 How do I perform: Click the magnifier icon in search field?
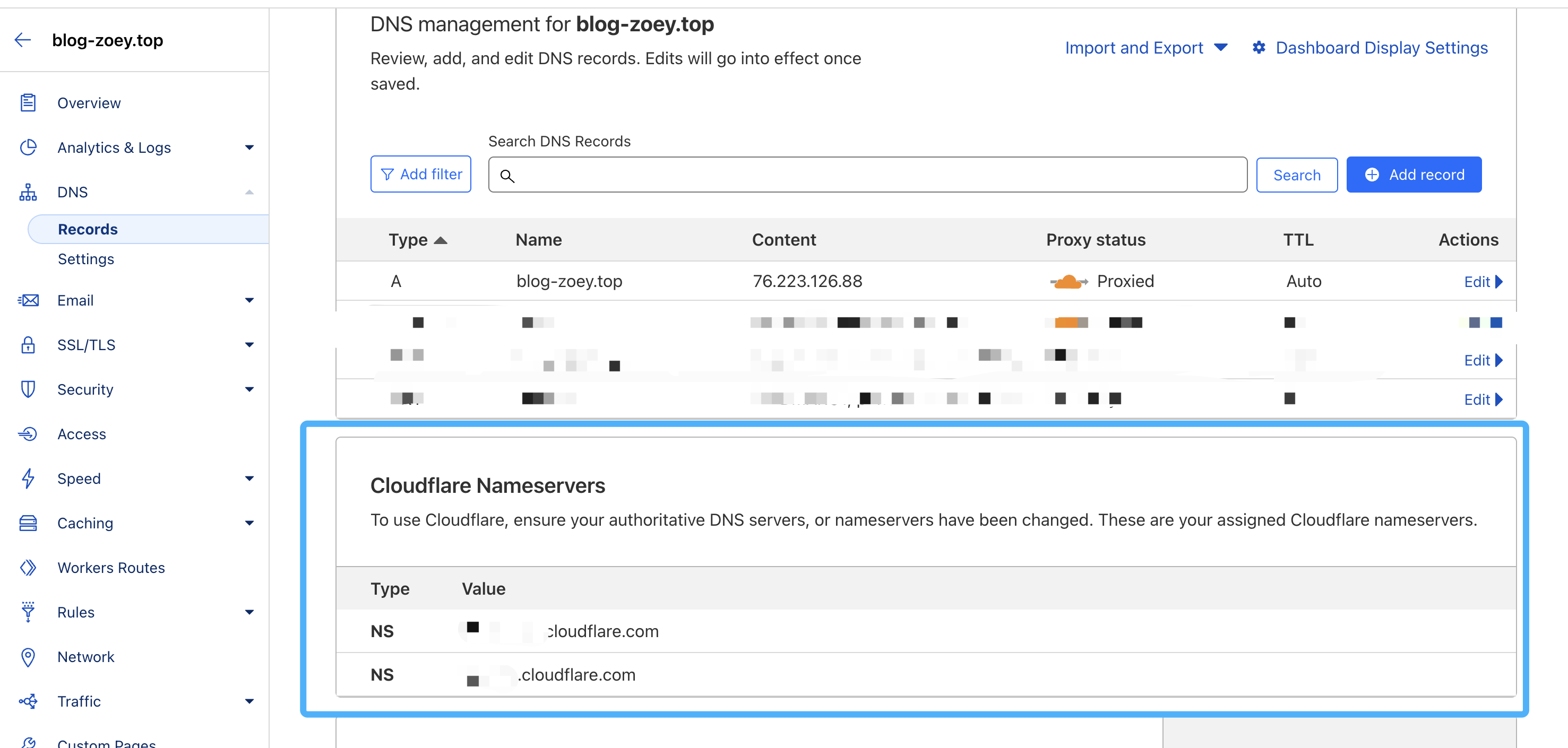[507, 176]
